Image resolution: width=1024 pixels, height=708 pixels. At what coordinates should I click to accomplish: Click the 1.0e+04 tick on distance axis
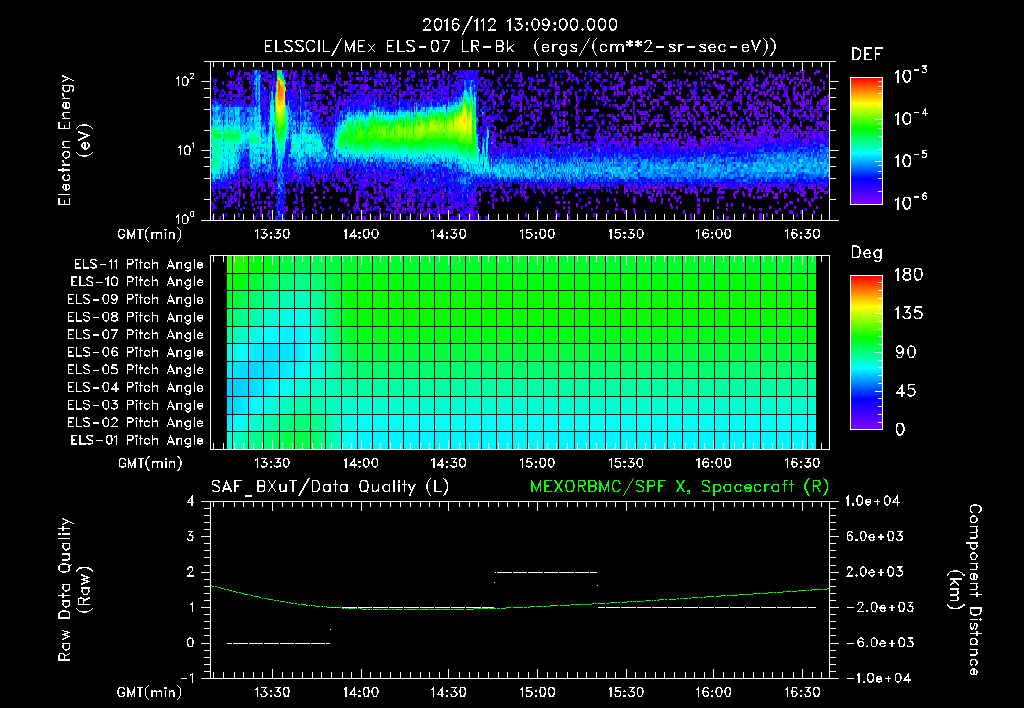click(872, 502)
